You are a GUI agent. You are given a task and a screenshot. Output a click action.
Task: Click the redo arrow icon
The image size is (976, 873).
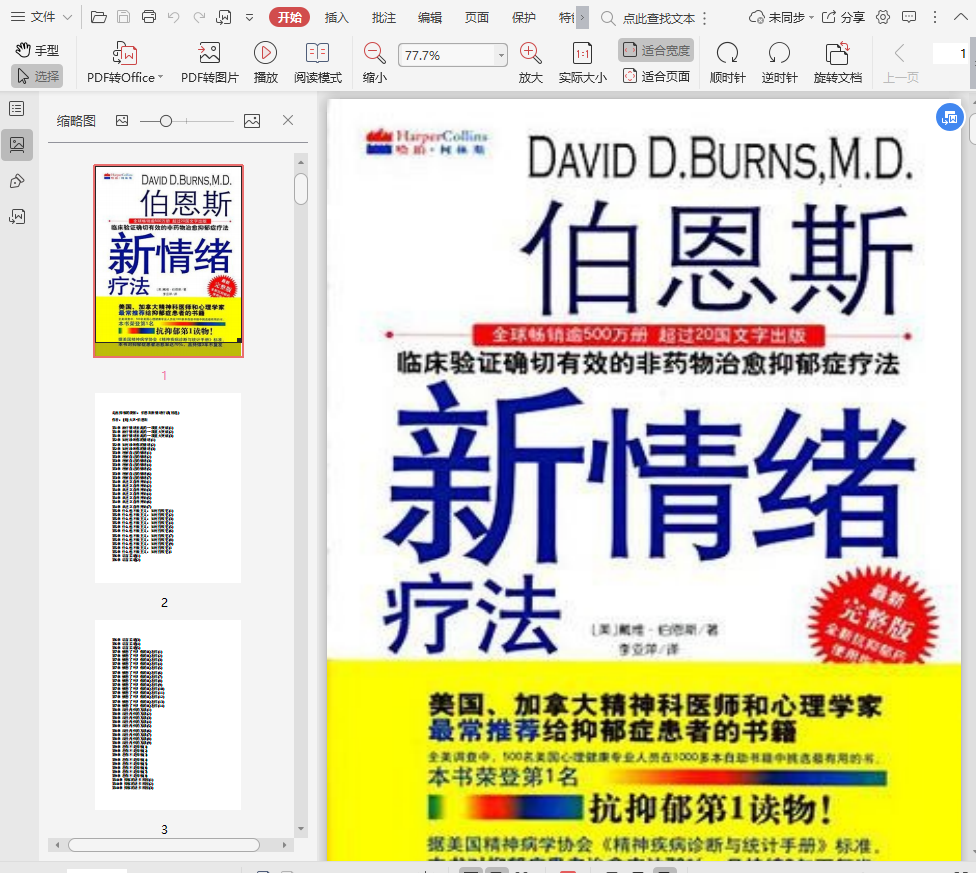click(199, 17)
